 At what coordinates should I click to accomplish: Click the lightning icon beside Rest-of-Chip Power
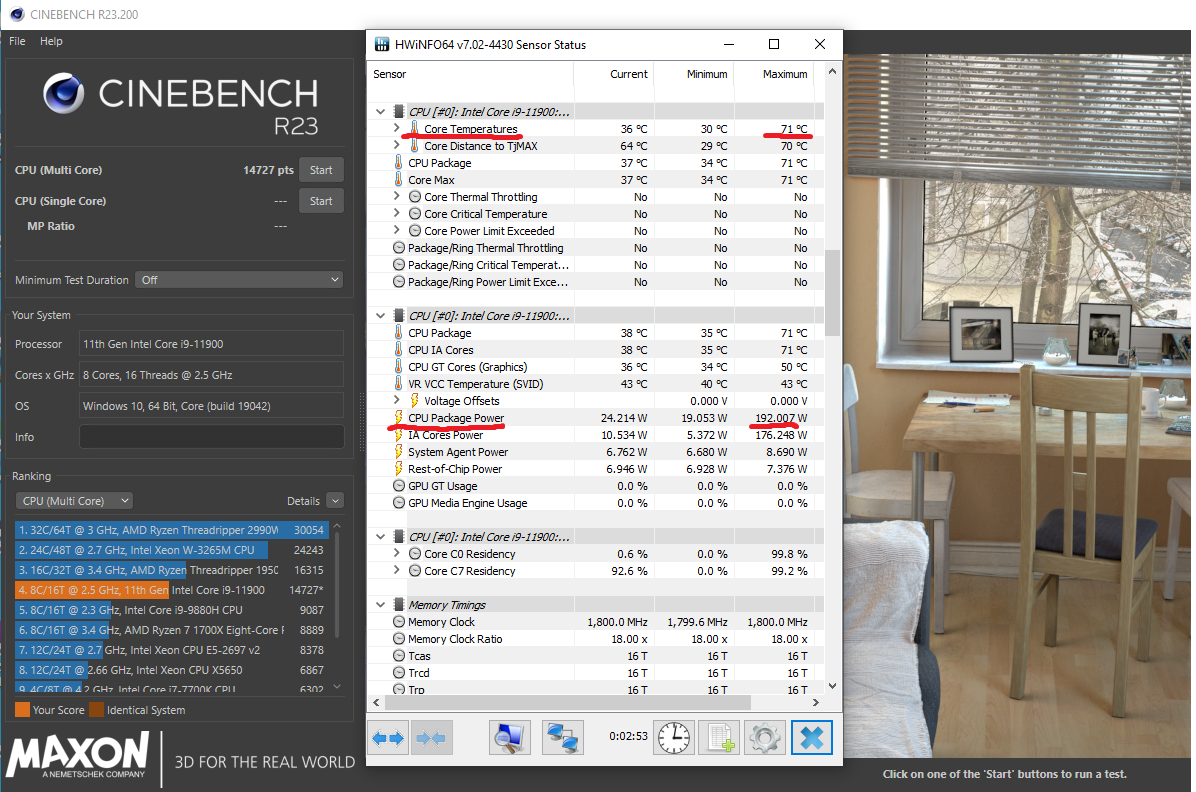coord(398,468)
